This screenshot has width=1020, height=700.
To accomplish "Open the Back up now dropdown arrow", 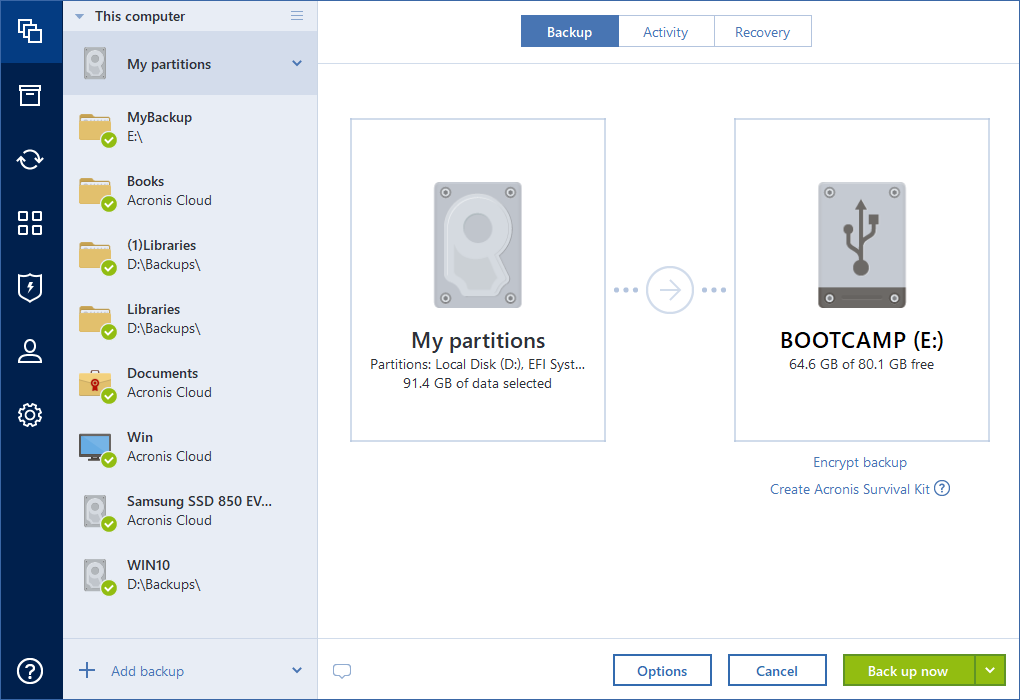I will point(990,670).
